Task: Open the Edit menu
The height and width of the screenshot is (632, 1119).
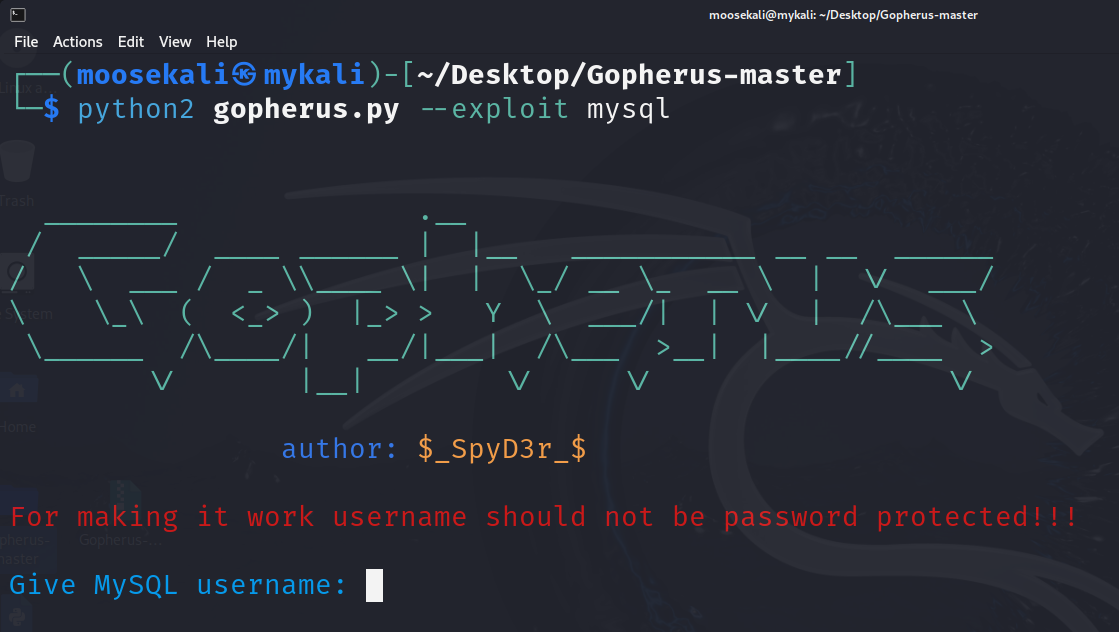Action: point(131,42)
